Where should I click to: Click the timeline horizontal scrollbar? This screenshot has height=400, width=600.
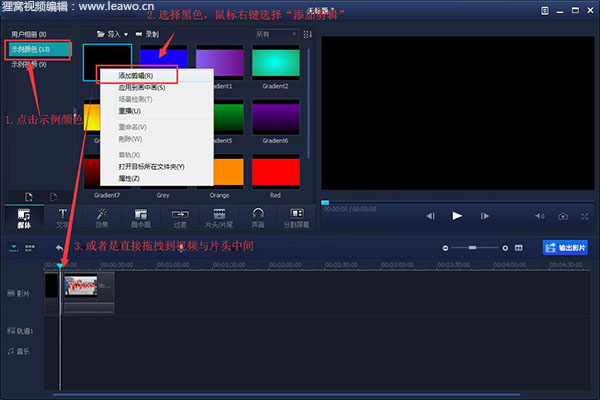tap(286, 394)
